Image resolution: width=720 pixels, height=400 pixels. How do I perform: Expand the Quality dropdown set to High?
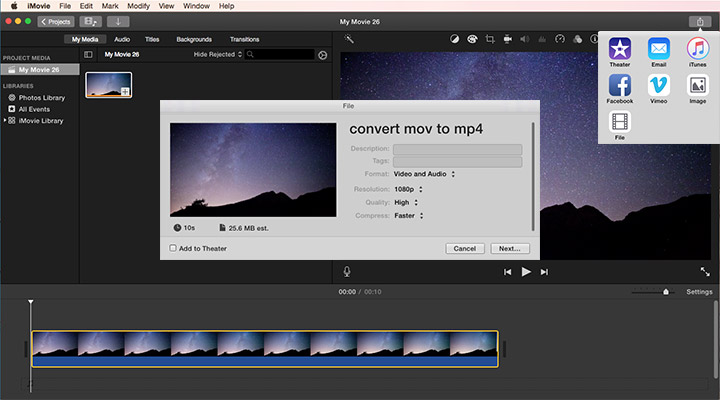coord(406,201)
